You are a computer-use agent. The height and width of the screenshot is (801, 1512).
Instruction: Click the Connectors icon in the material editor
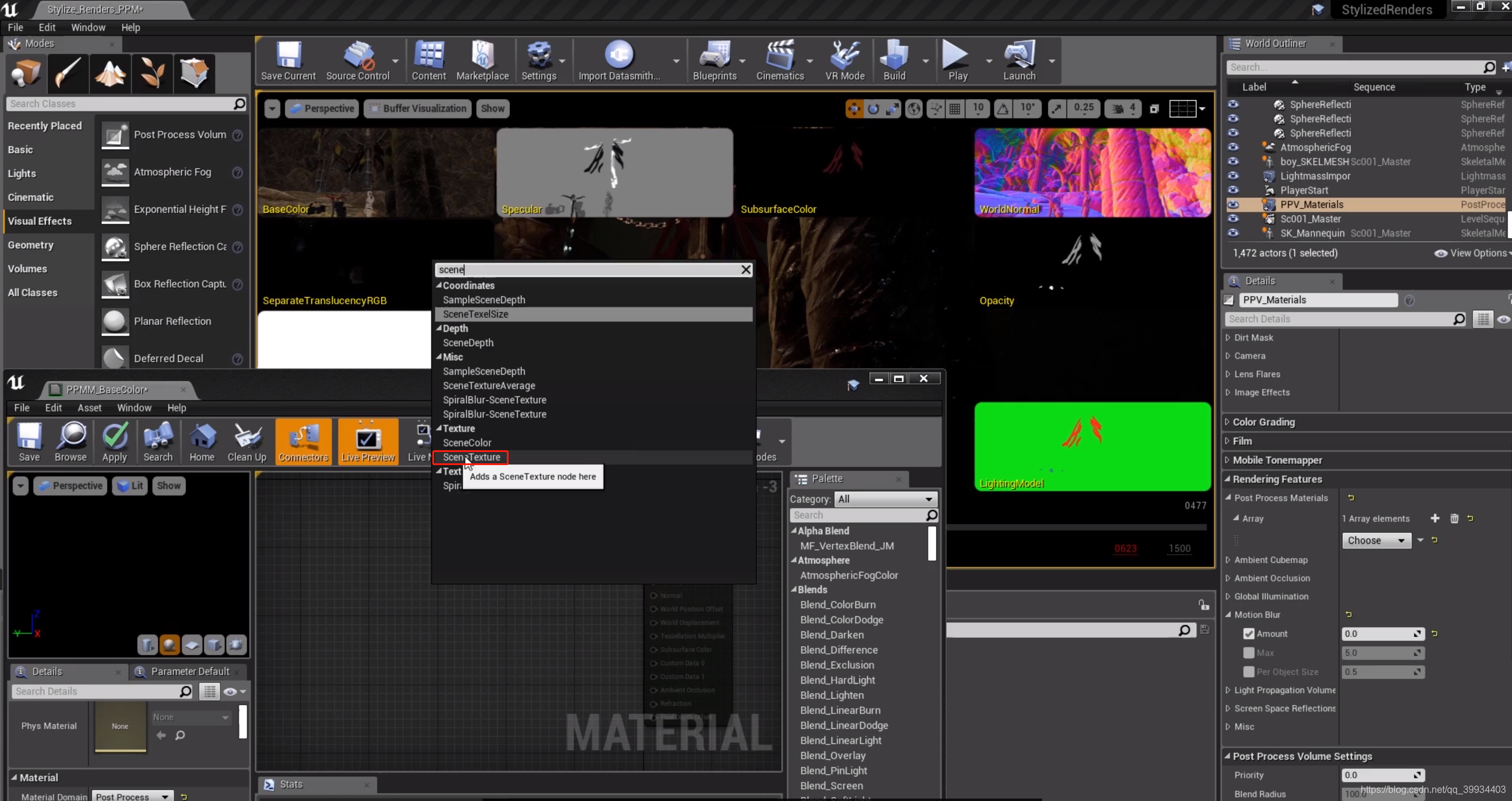[303, 441]
